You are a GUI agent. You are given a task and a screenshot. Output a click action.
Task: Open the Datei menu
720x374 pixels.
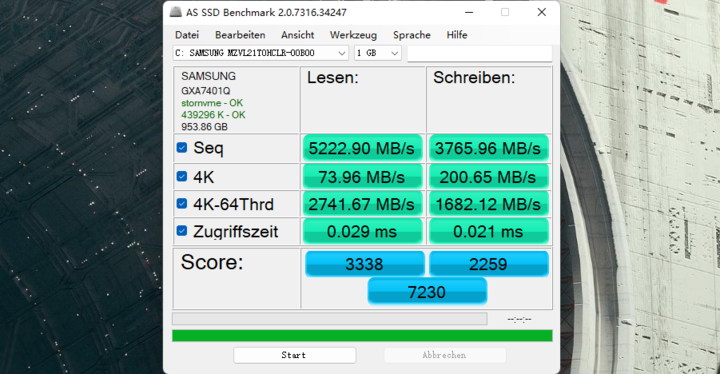click(x=187, y=35)
